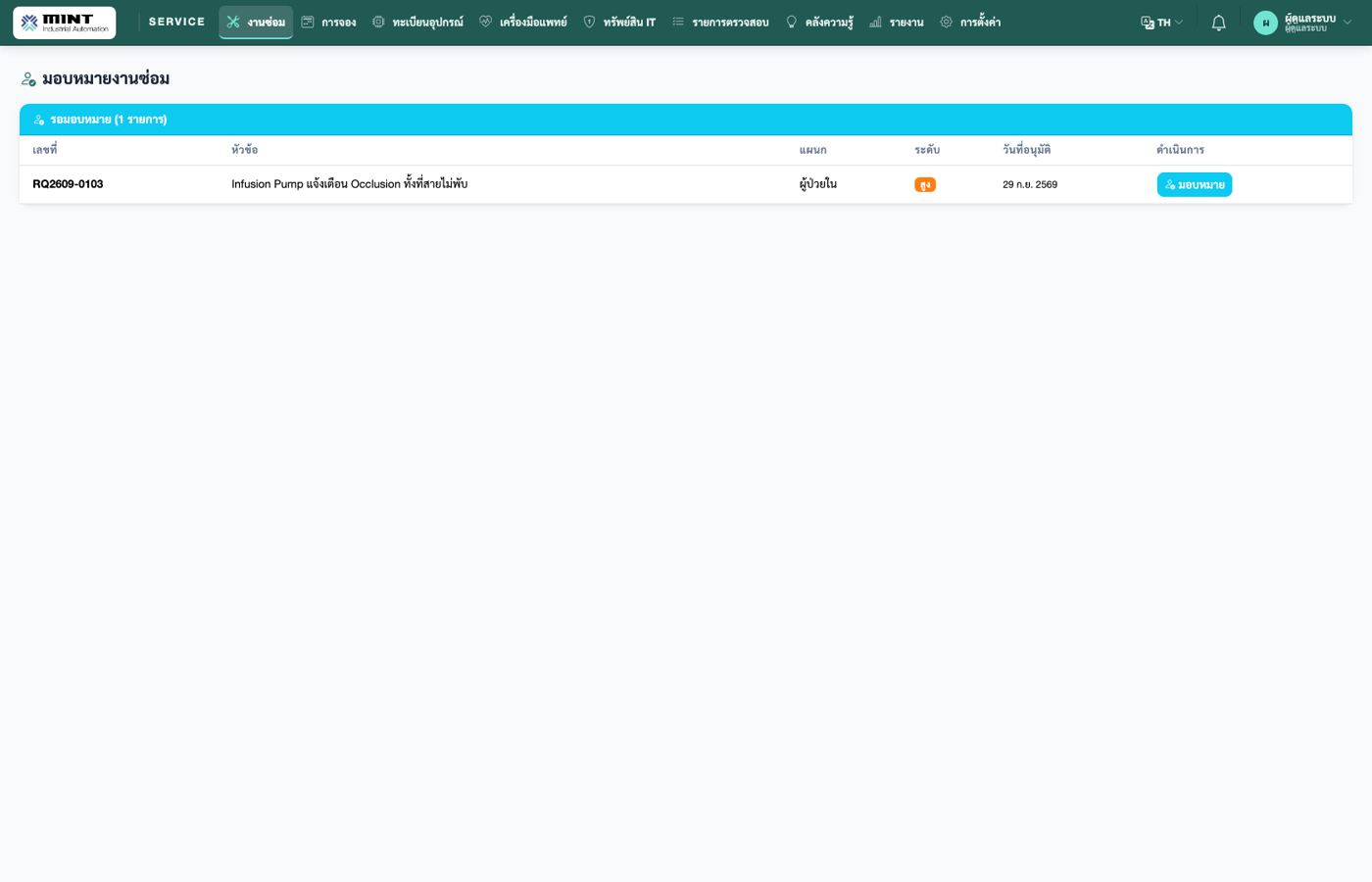Click the bar chart icon for รายงาน
This screenshot has width=1372, height=882.
875,22
